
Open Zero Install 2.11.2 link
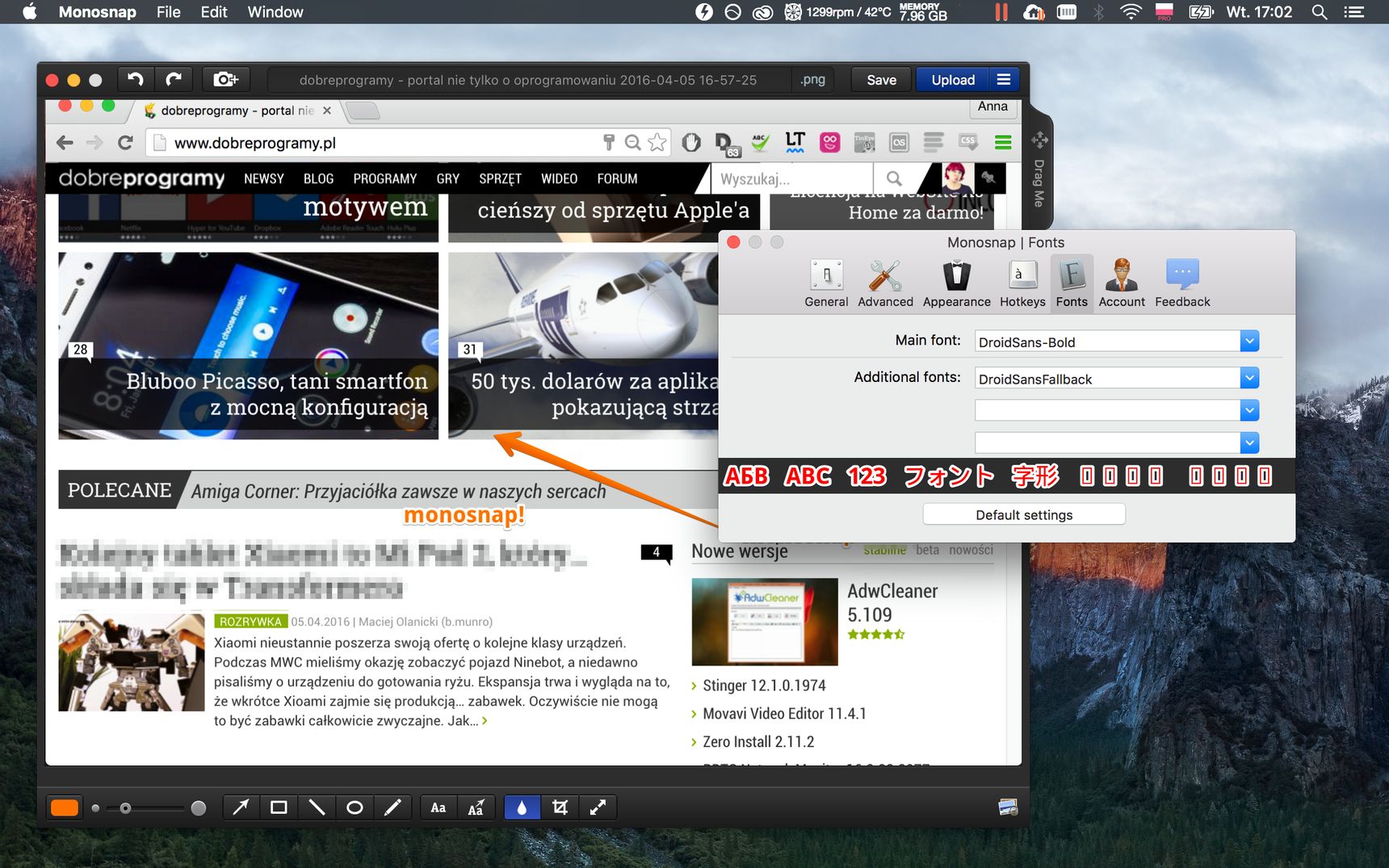tap(758, 742)
